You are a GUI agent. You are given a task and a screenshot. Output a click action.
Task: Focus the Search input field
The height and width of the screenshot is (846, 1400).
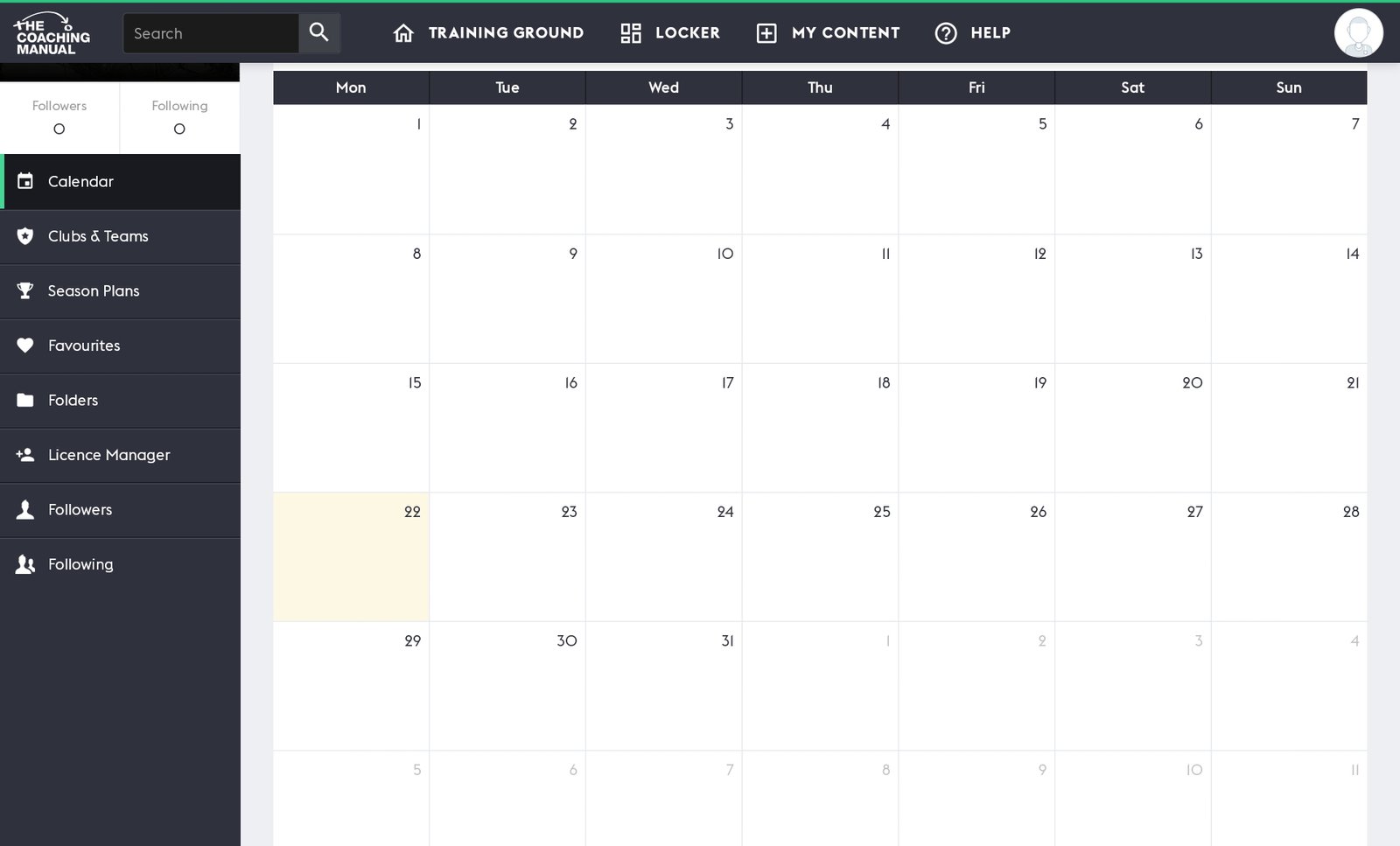click(x=211, y=33)
